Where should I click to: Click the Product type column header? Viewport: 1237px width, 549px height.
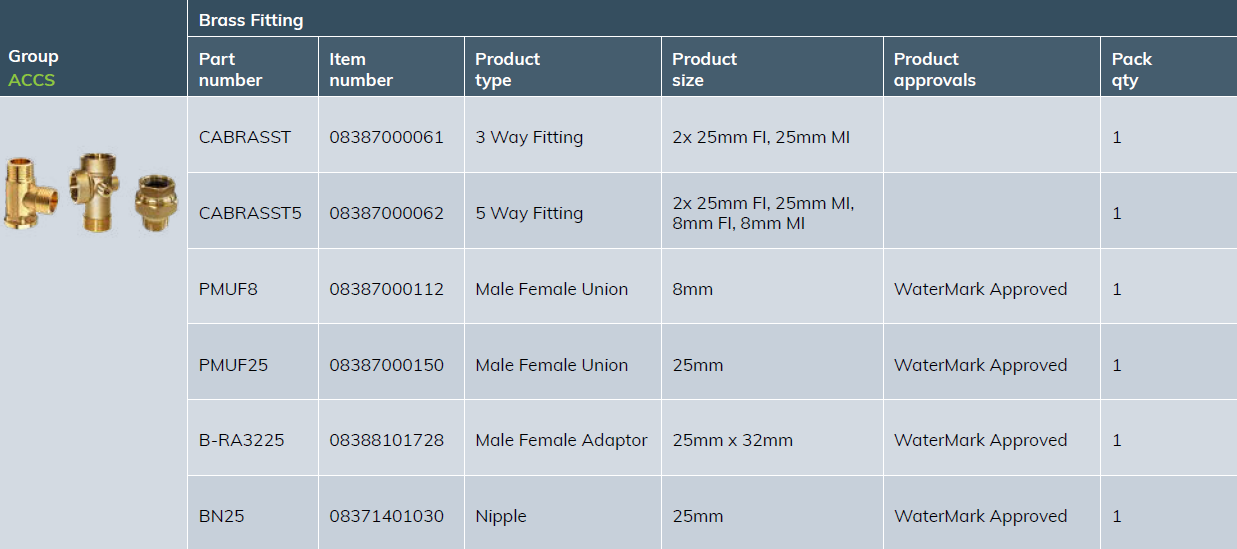point(507,69)
